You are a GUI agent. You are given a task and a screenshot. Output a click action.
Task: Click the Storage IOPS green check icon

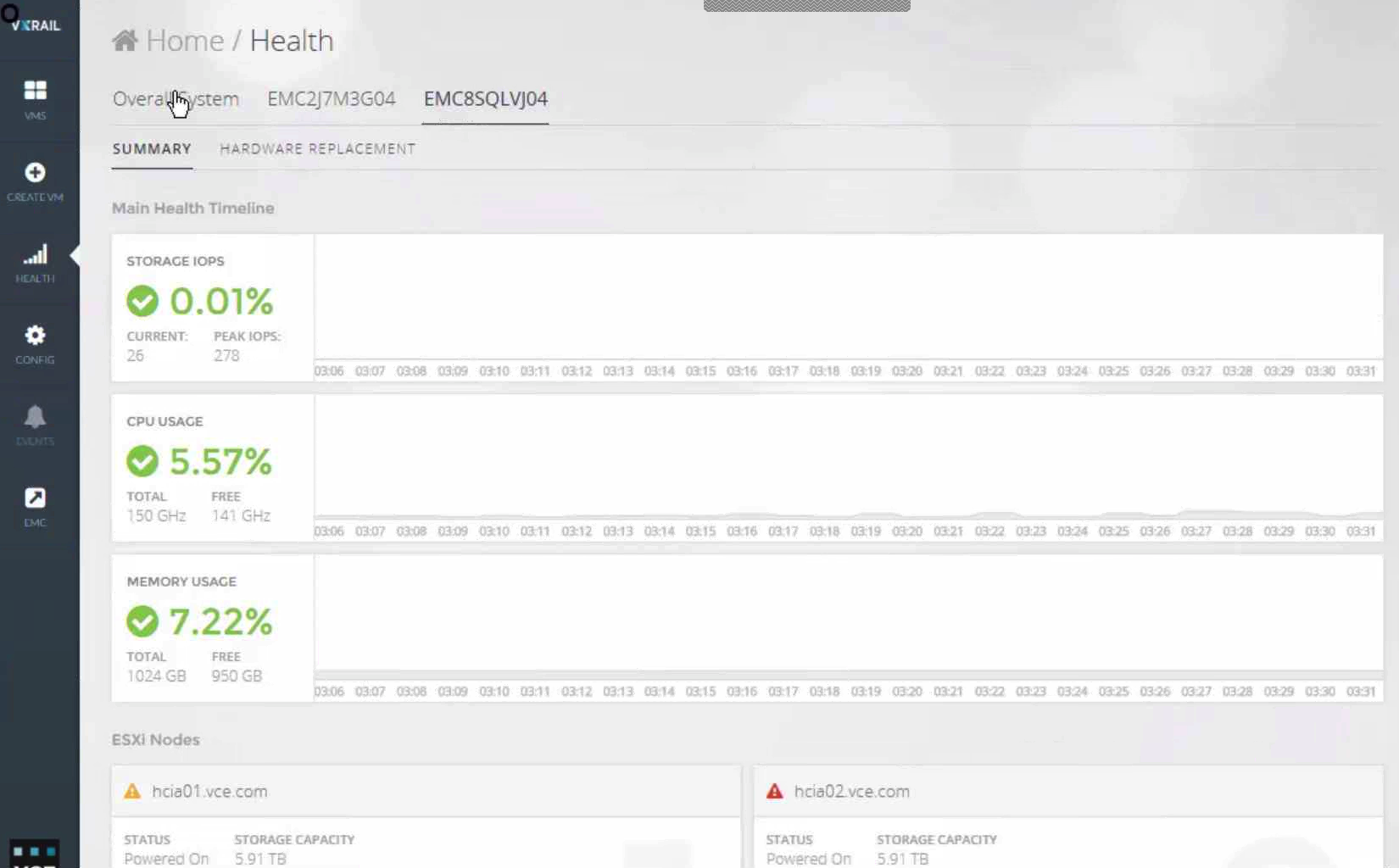(142, 301)
